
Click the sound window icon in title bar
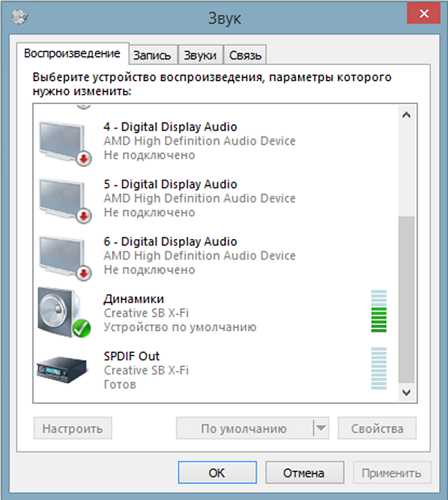click(x=19, y=16)
